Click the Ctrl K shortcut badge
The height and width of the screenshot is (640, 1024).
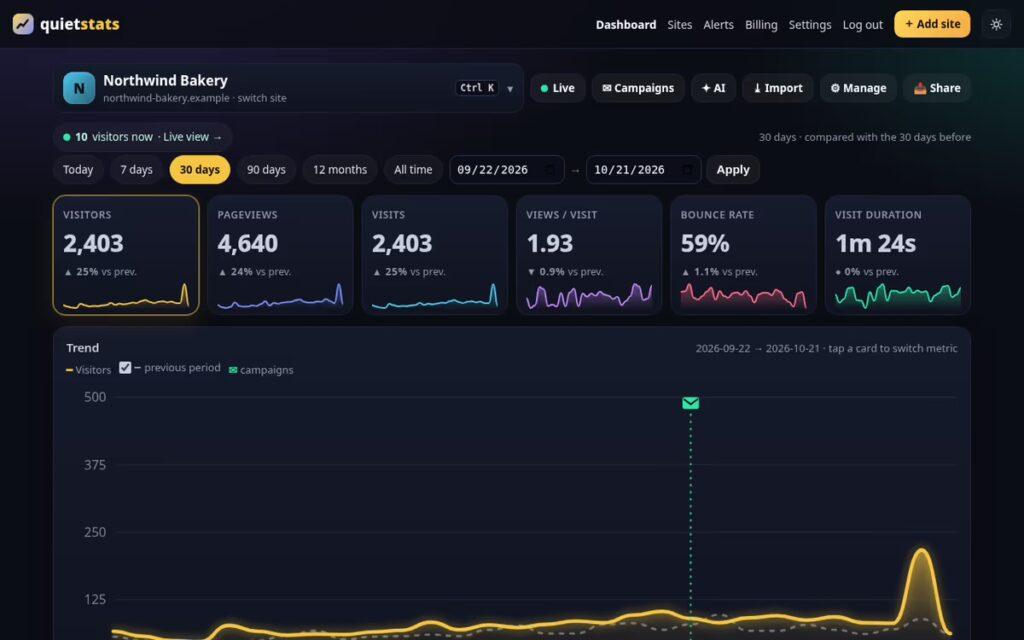pyautogui.click(x=477, y=88)
